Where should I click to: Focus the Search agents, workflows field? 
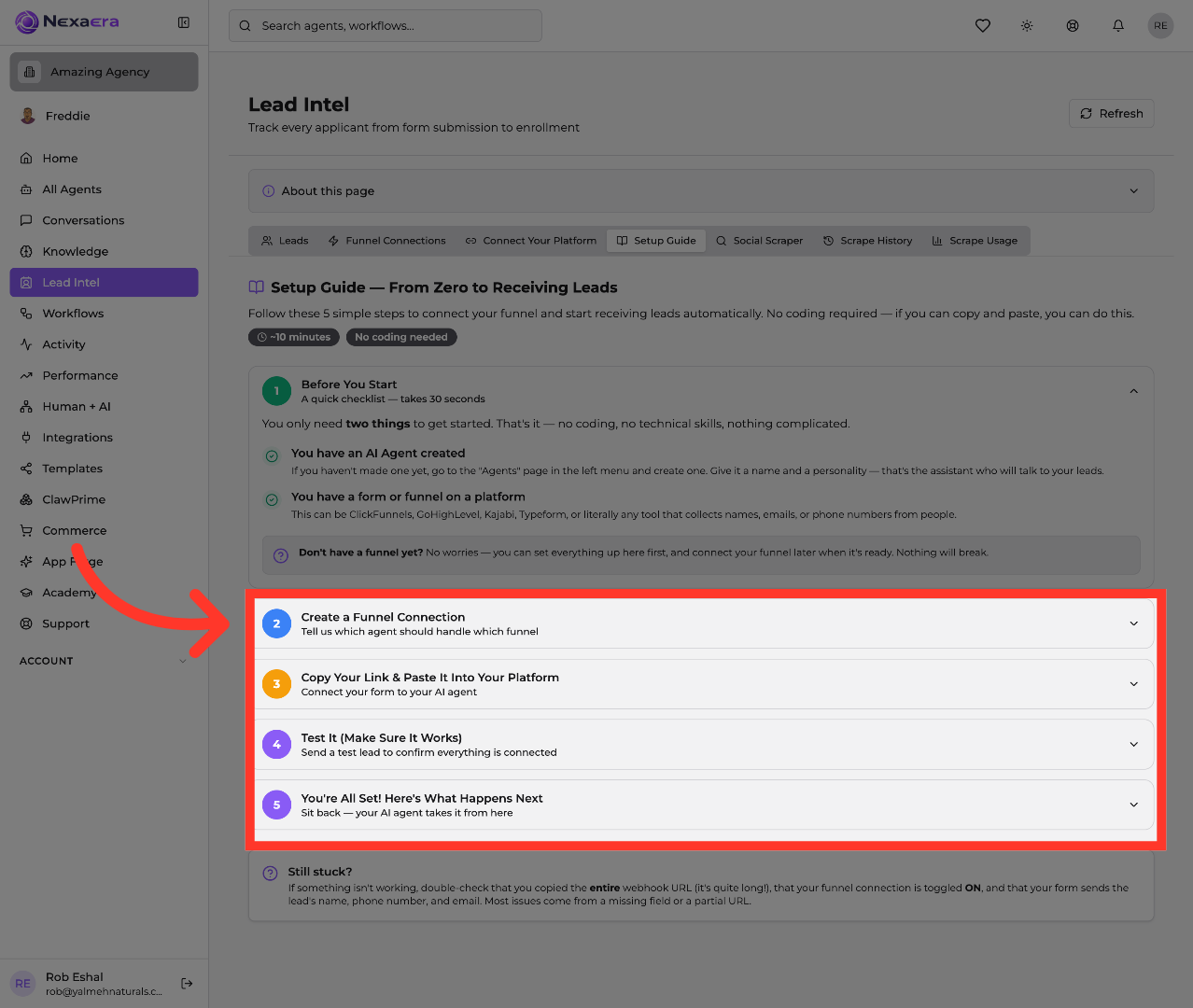386,26
